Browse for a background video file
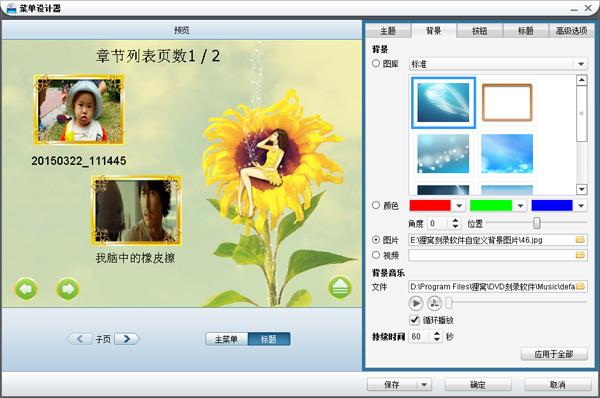Screen dimensions: 600x398 click(580, 255)
